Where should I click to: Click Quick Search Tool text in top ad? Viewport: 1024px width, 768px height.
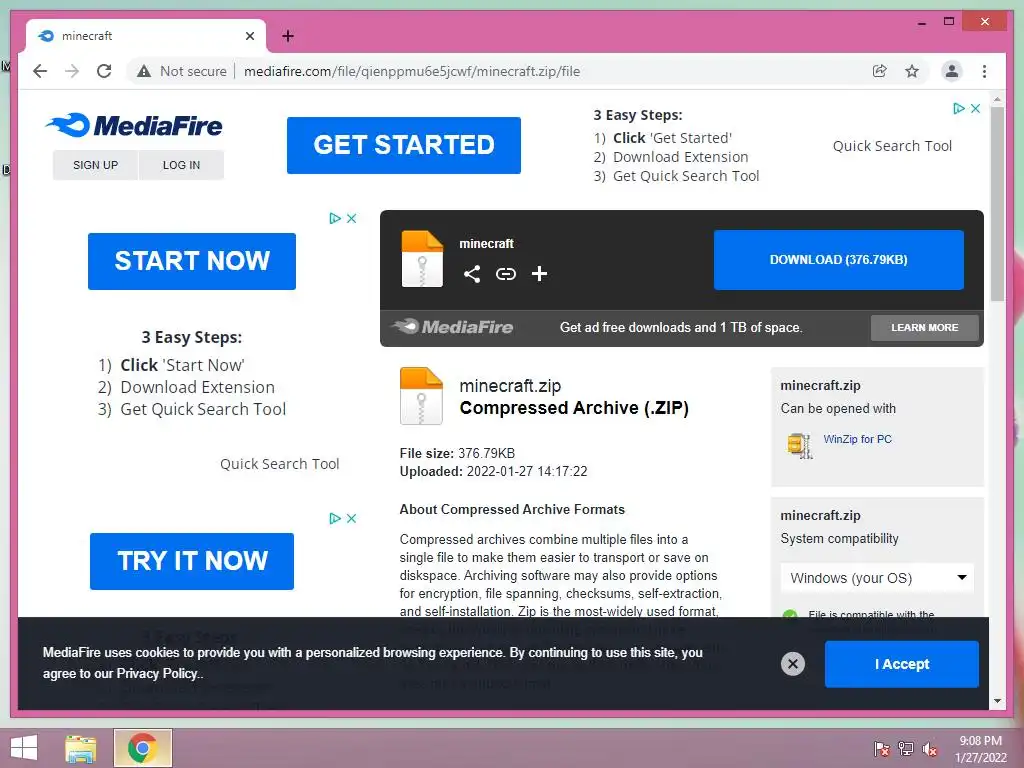pos(892,146)
